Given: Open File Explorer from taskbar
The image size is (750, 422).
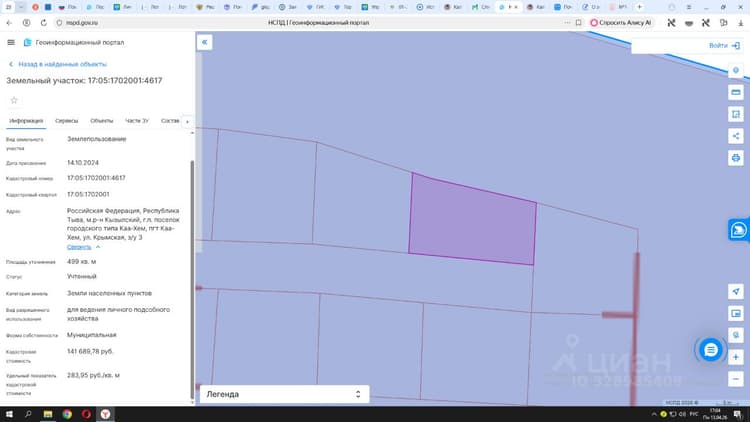Looking at the screenshot, I should coord(48,414).
